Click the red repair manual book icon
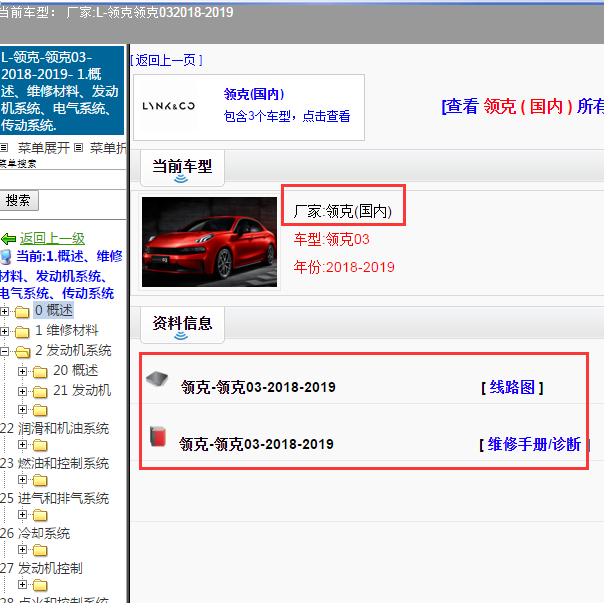Image resolution: width=604 pixels, height=603 pixels. coord(158,437)
